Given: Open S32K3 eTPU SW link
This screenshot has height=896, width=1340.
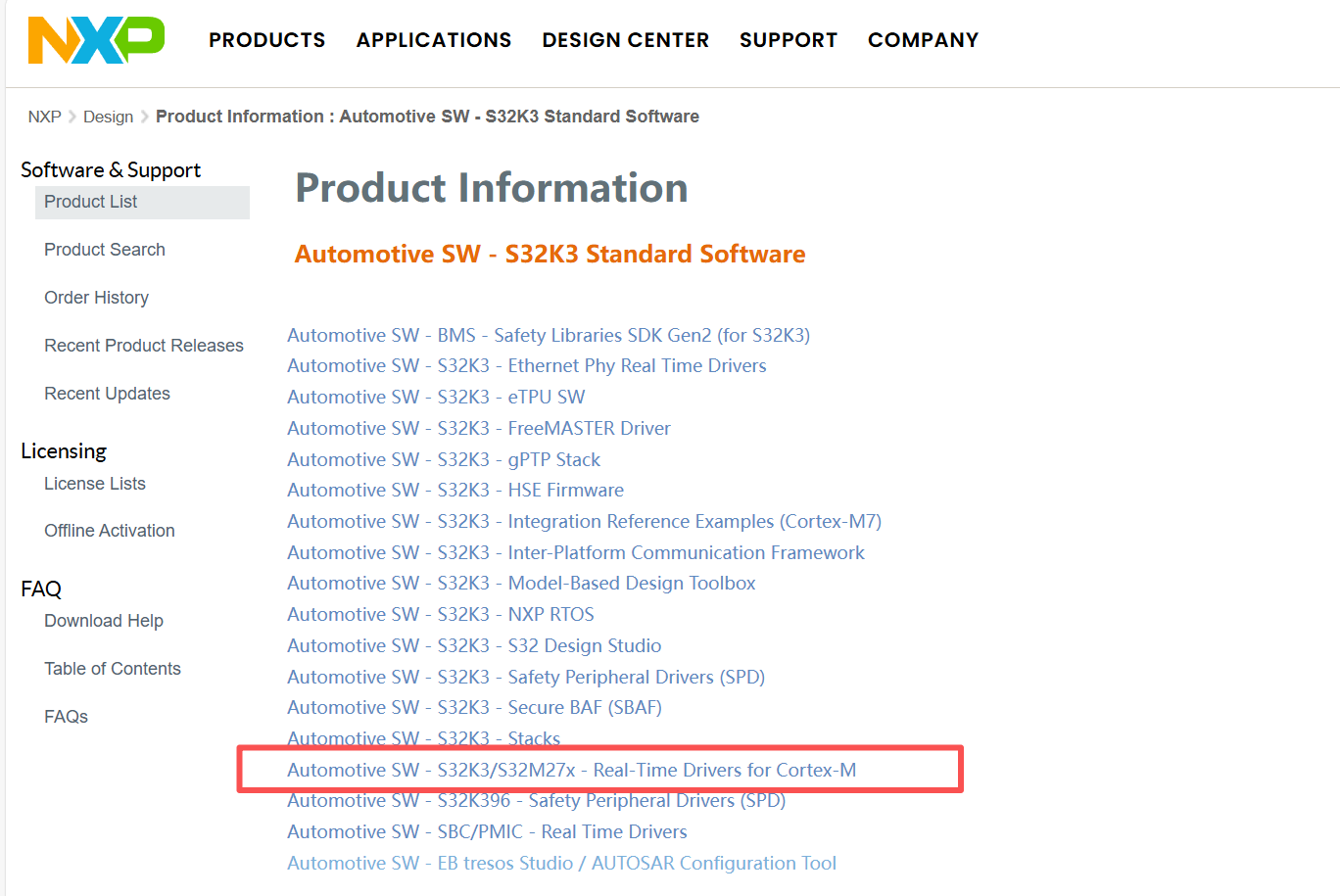Looking at the screenshot, I should (x=436, y=397).
